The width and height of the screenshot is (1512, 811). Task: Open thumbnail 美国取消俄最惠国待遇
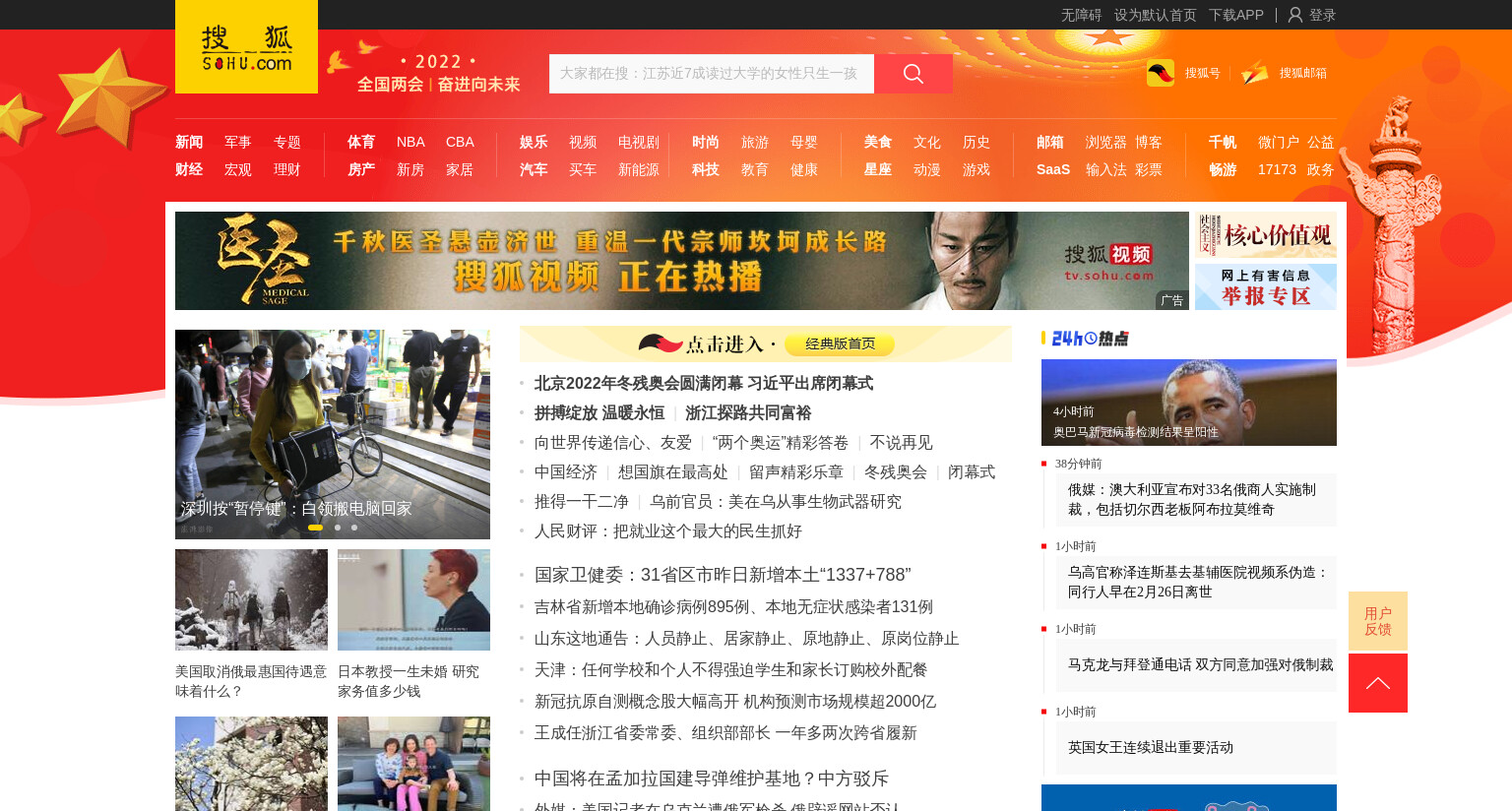pyautogui.click(x=251, y=599)
